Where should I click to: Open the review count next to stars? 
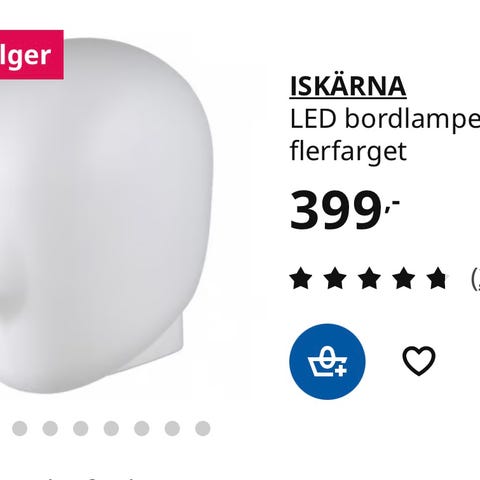pos(475,279)
